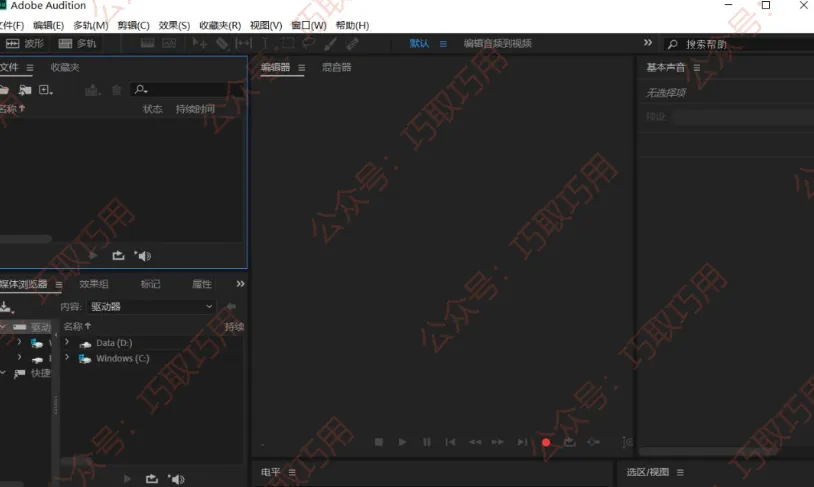Switch to the 多轨 multitrack view
Screen dimensions: 814x487
click(77, 44)
